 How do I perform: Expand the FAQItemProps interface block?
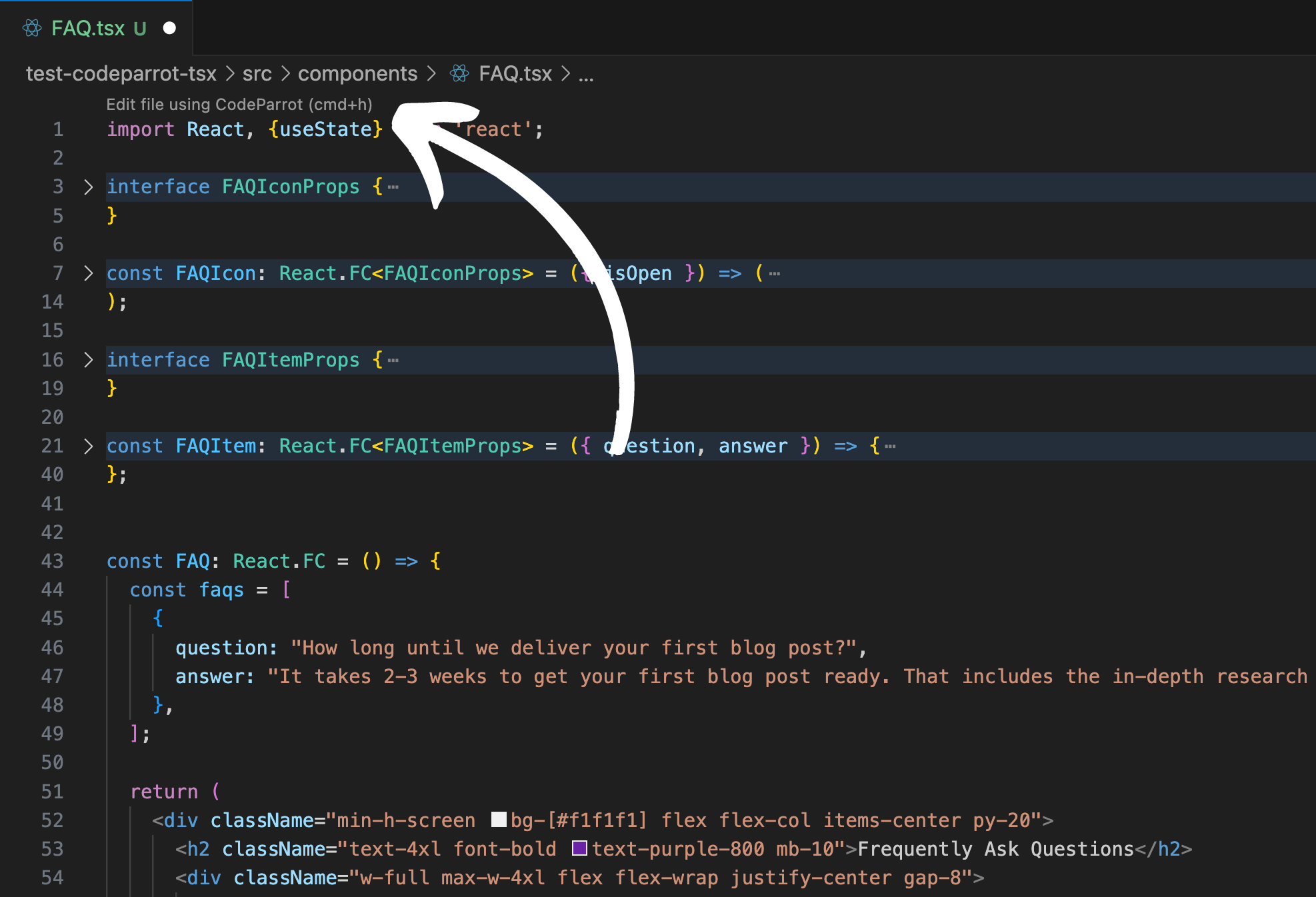coord(82,358)
